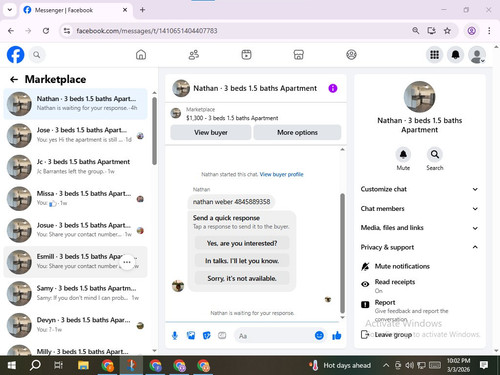Open the Josue conversation row
This screenshot has height=375, width=500.
[75, 230]
